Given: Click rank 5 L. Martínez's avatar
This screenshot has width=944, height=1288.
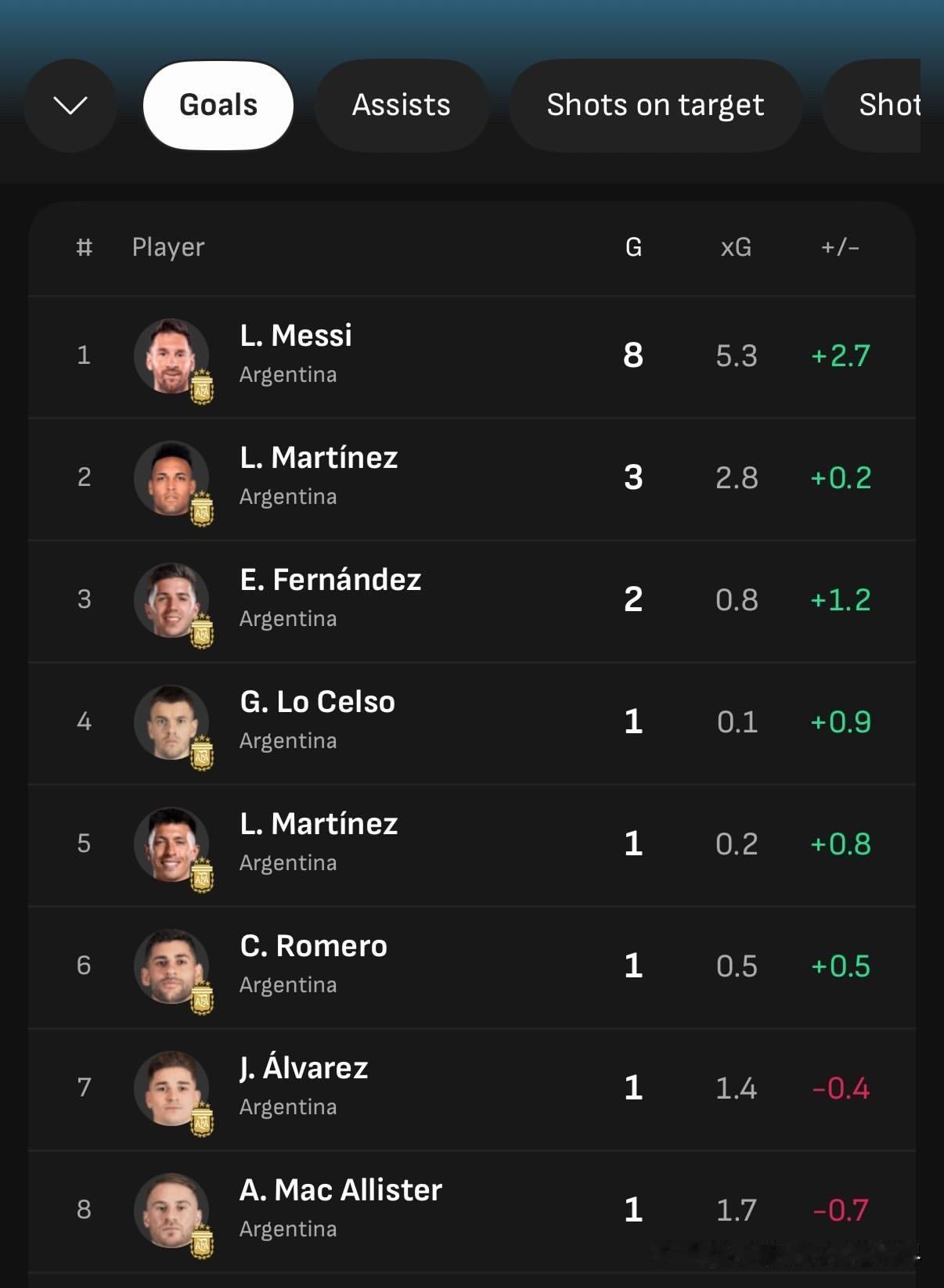Looking at the screenshot, I should click(171, 844).
